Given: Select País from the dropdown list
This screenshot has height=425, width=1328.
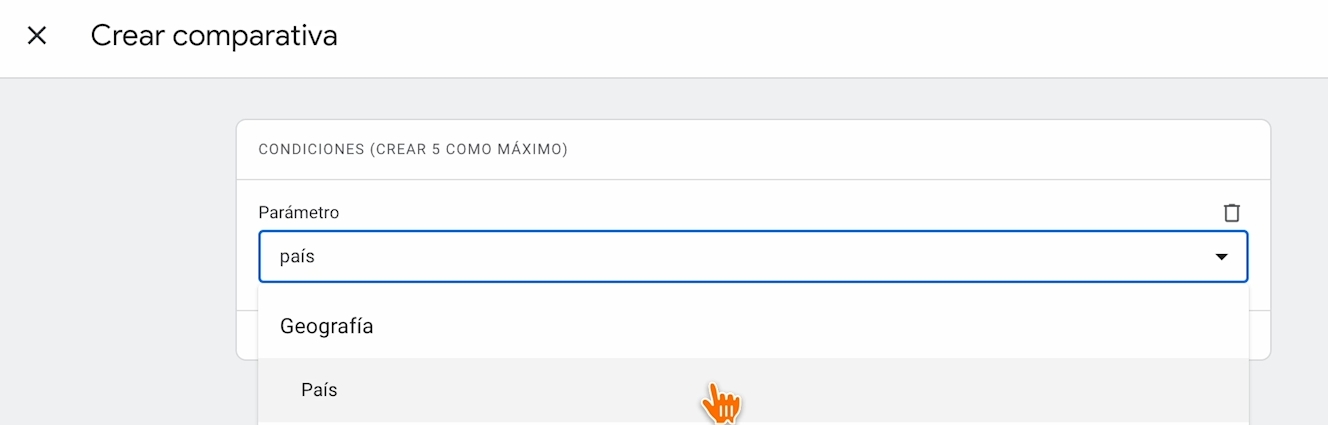Looking at the screenshot, I should pyautogui.click(x=320, y=390).
